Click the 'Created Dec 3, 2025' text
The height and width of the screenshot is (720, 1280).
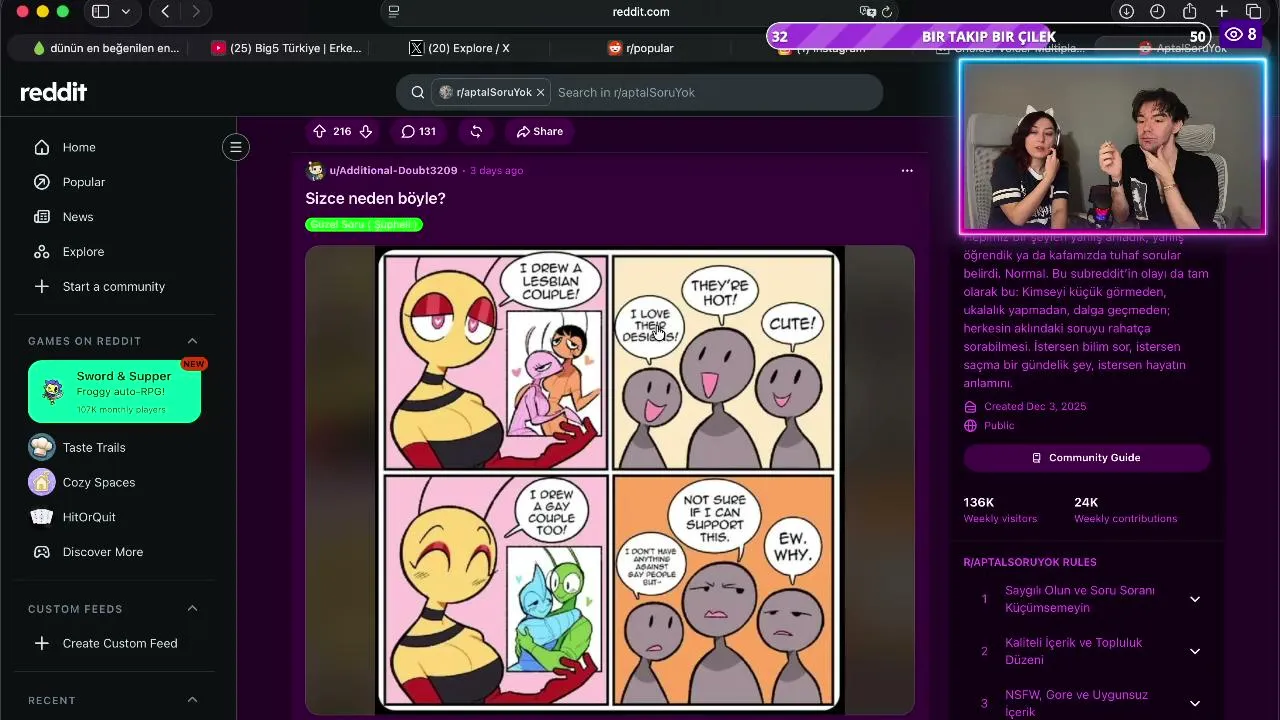point(1035,407)
